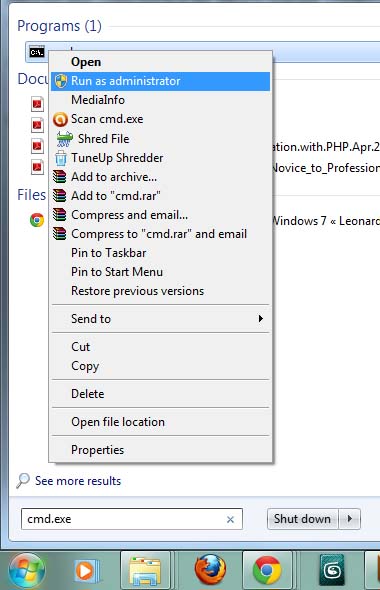Click the Shut down button
Viewport: 380px width, 590px height.
click(x=303, y=519)
